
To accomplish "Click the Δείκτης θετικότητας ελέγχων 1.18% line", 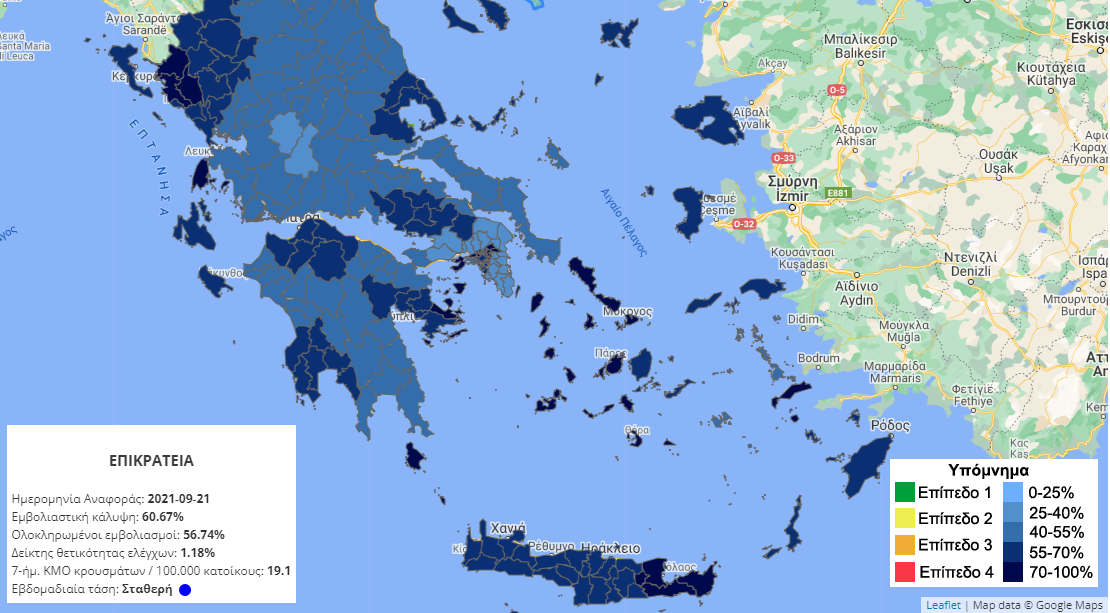I will (113, 553).
